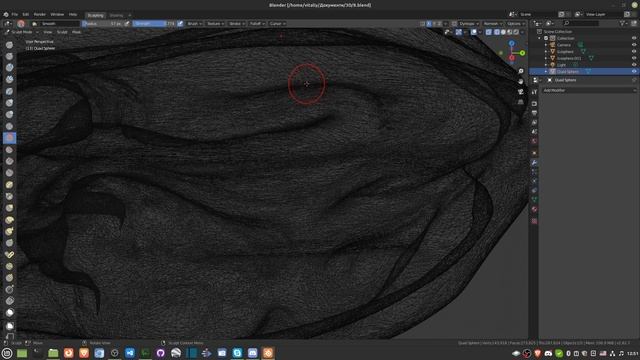Open the Sculpt Mode selector dropdown
This screenshot has width=640, height=360.
[22, 32]
